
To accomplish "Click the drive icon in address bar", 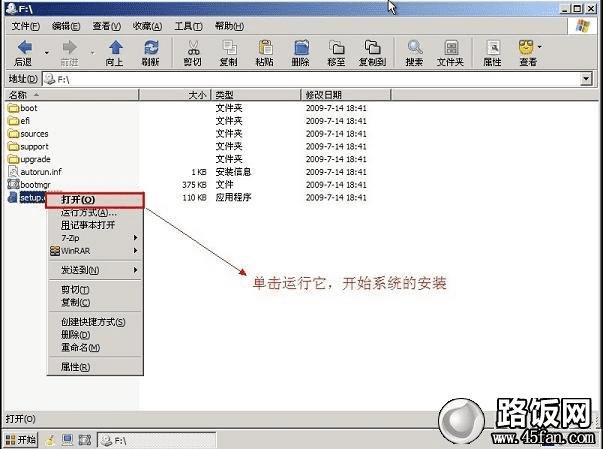I will click(x=50, y=80).
